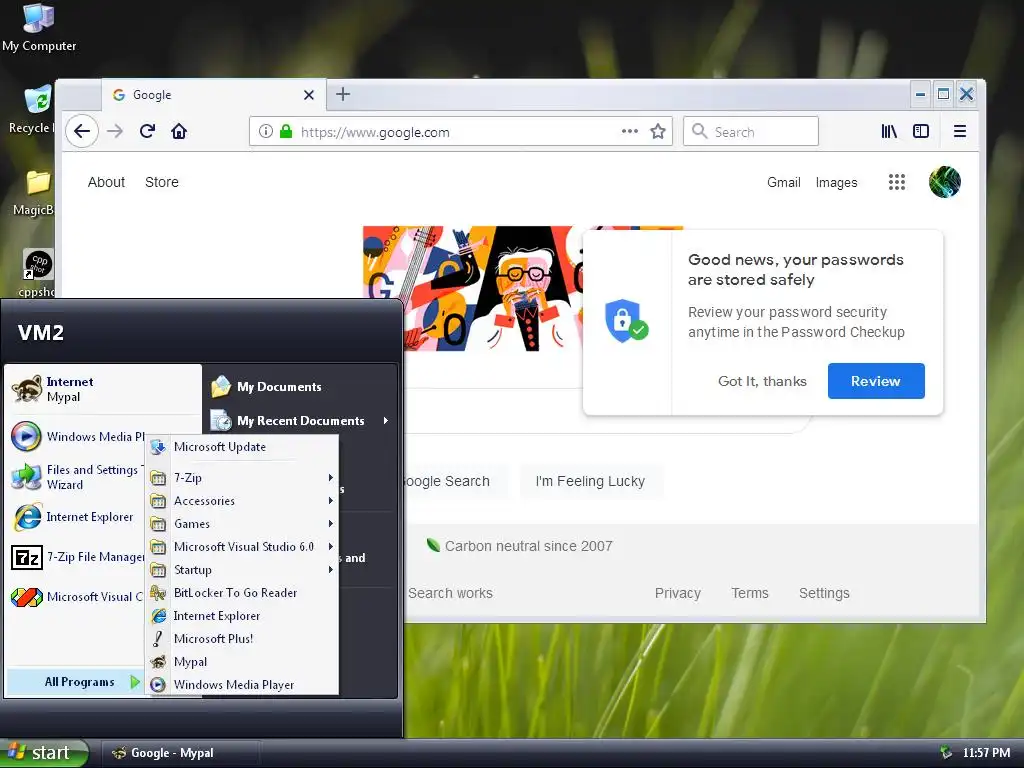Click Carbon neutral since 2007 link
This screenshot has width=1024, height=768.
[520, 546]
